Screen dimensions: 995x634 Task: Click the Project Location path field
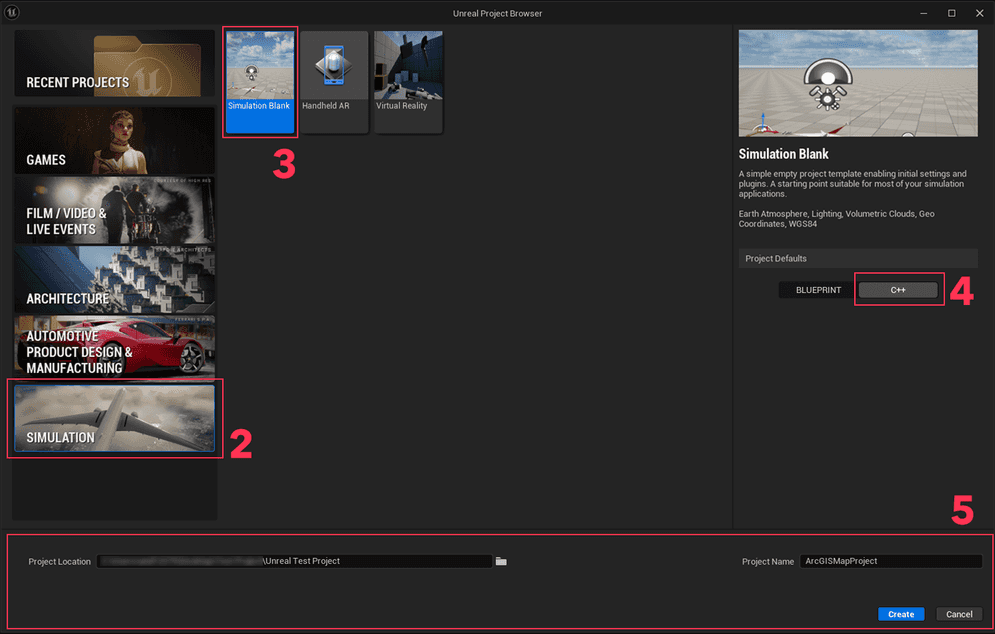pos(294,561)
